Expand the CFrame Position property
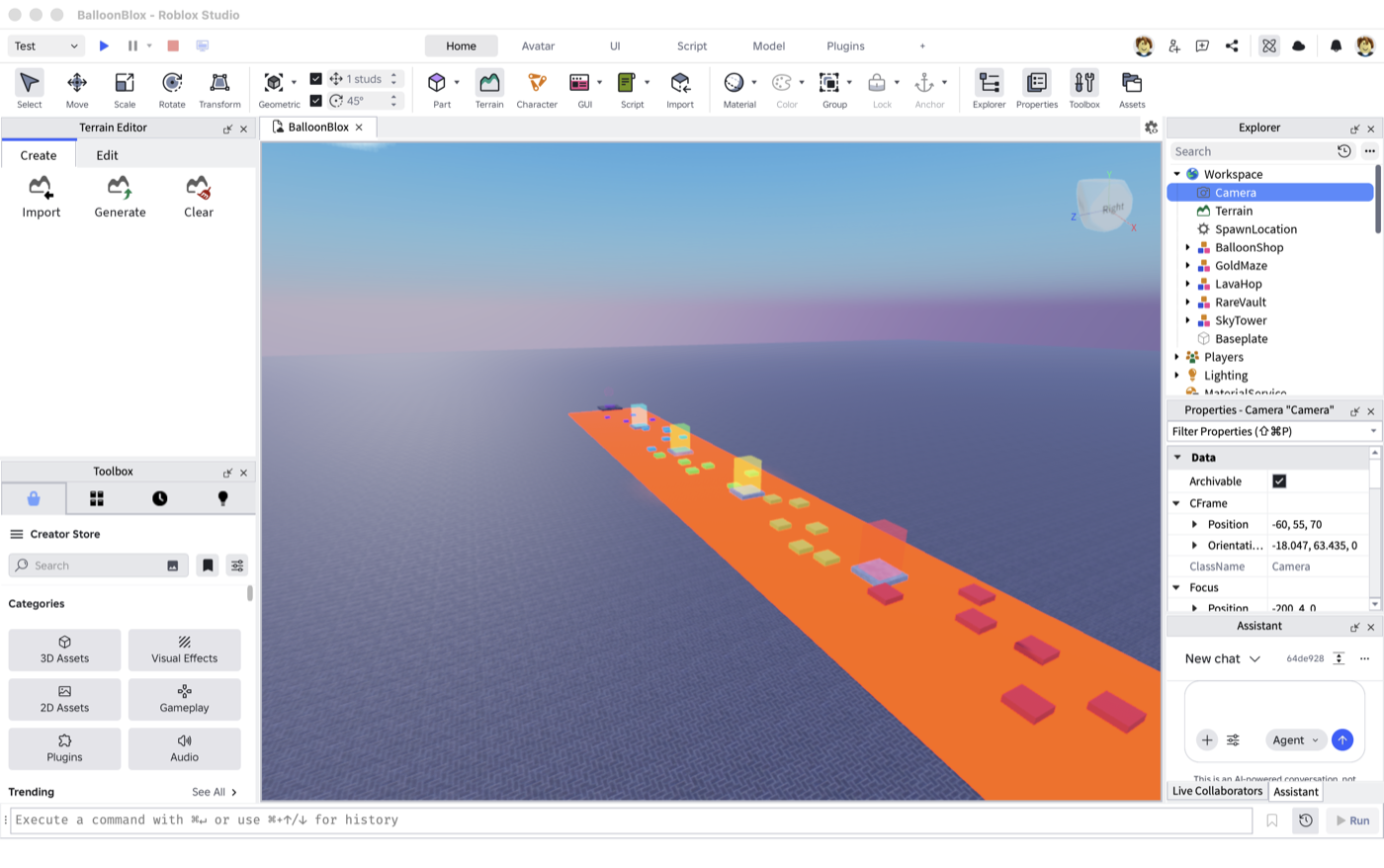The width and height of the screenshot is (1384, 868). (1194, 525)
